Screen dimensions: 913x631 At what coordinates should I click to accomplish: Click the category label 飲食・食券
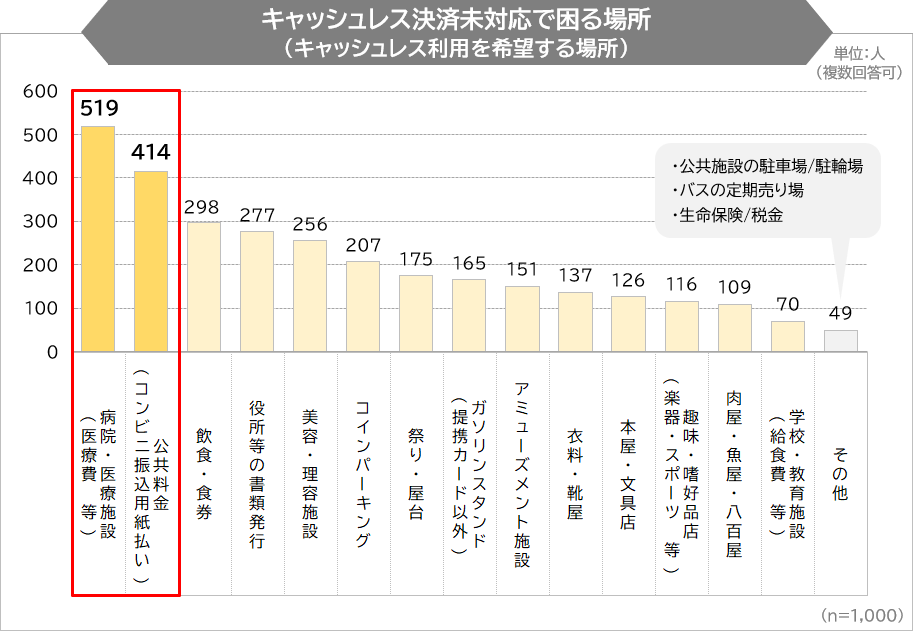coord(204,473)
